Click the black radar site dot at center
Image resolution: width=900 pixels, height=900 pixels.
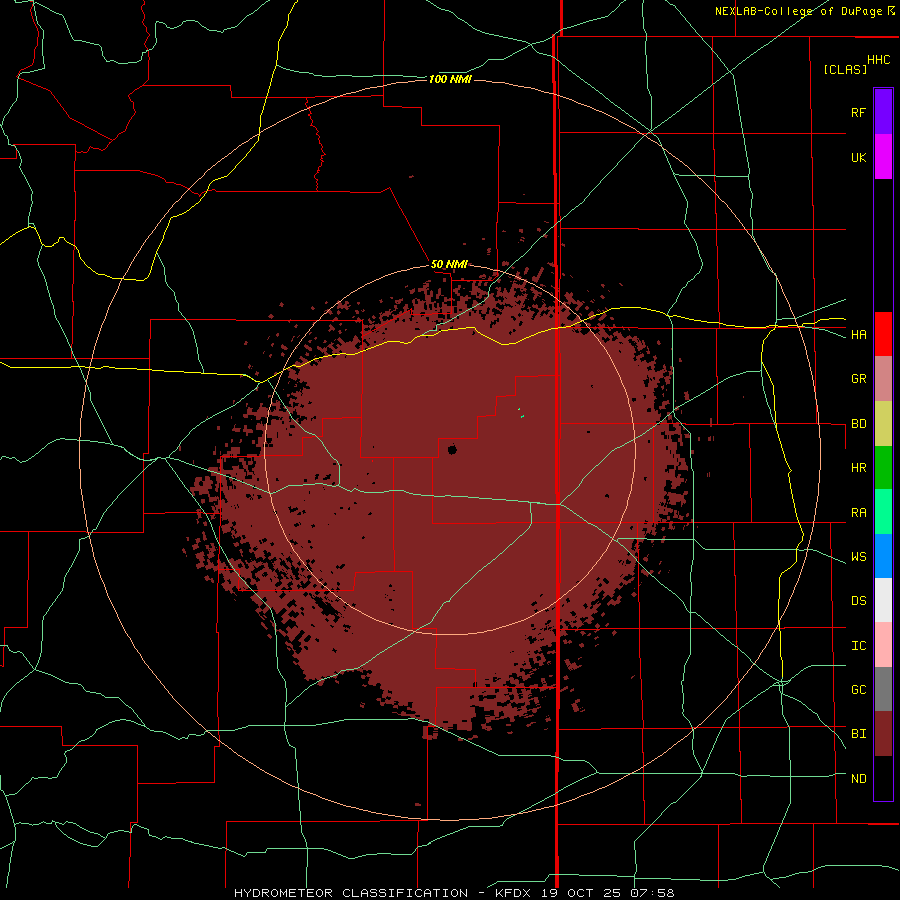[x=452, y=449]
